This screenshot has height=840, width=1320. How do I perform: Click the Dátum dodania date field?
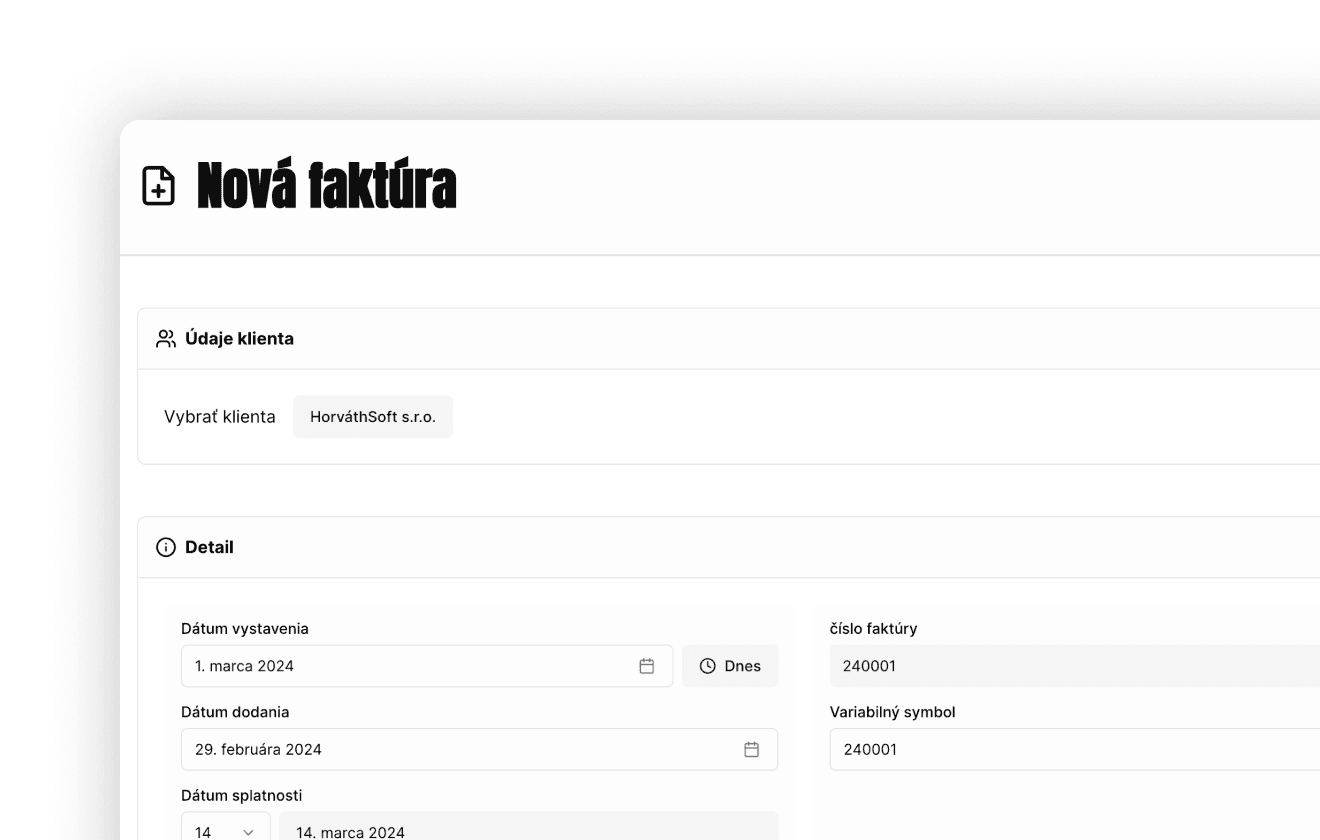pos(460,749)
